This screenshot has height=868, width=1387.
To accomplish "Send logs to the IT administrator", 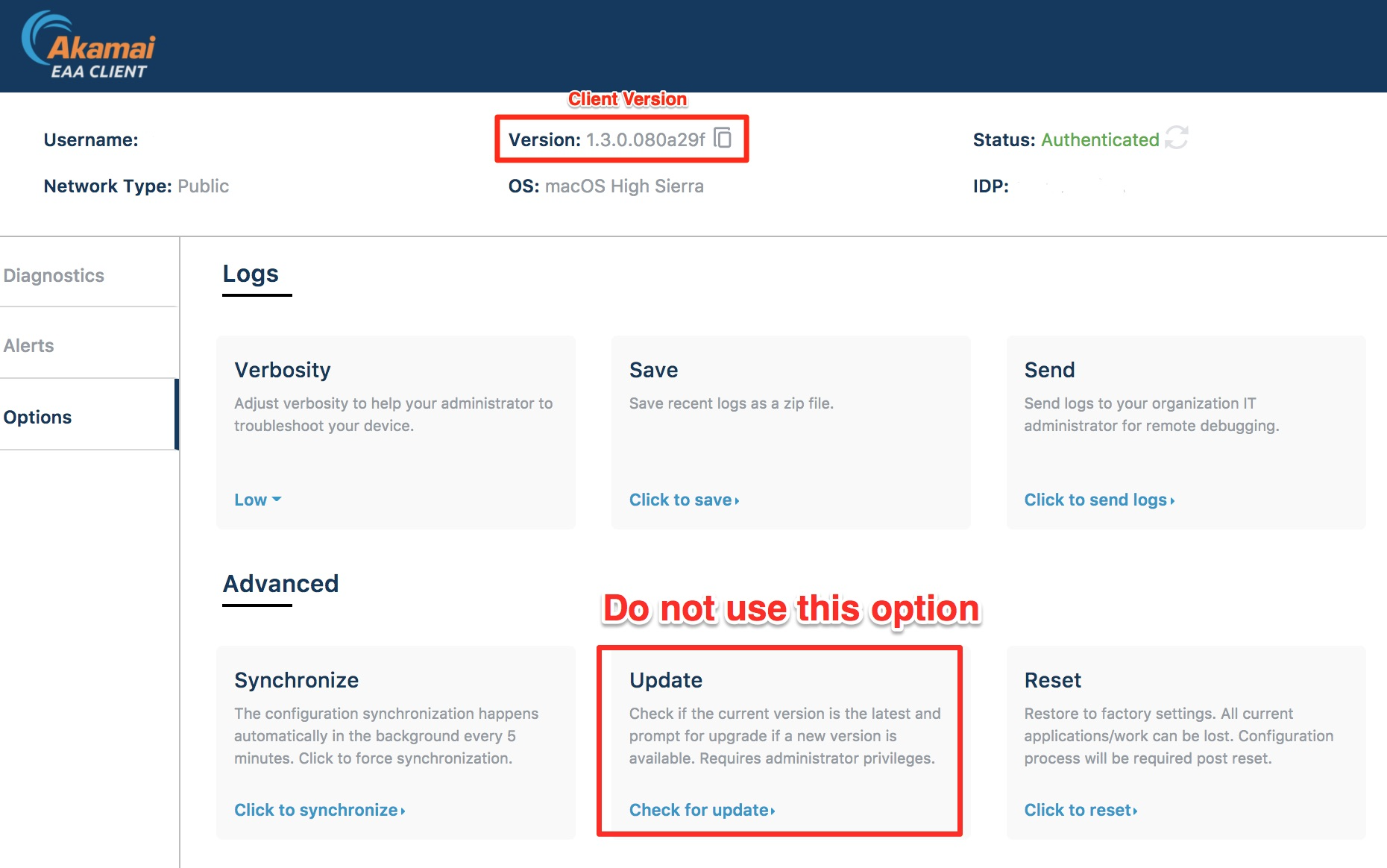I will point(1098,500).
